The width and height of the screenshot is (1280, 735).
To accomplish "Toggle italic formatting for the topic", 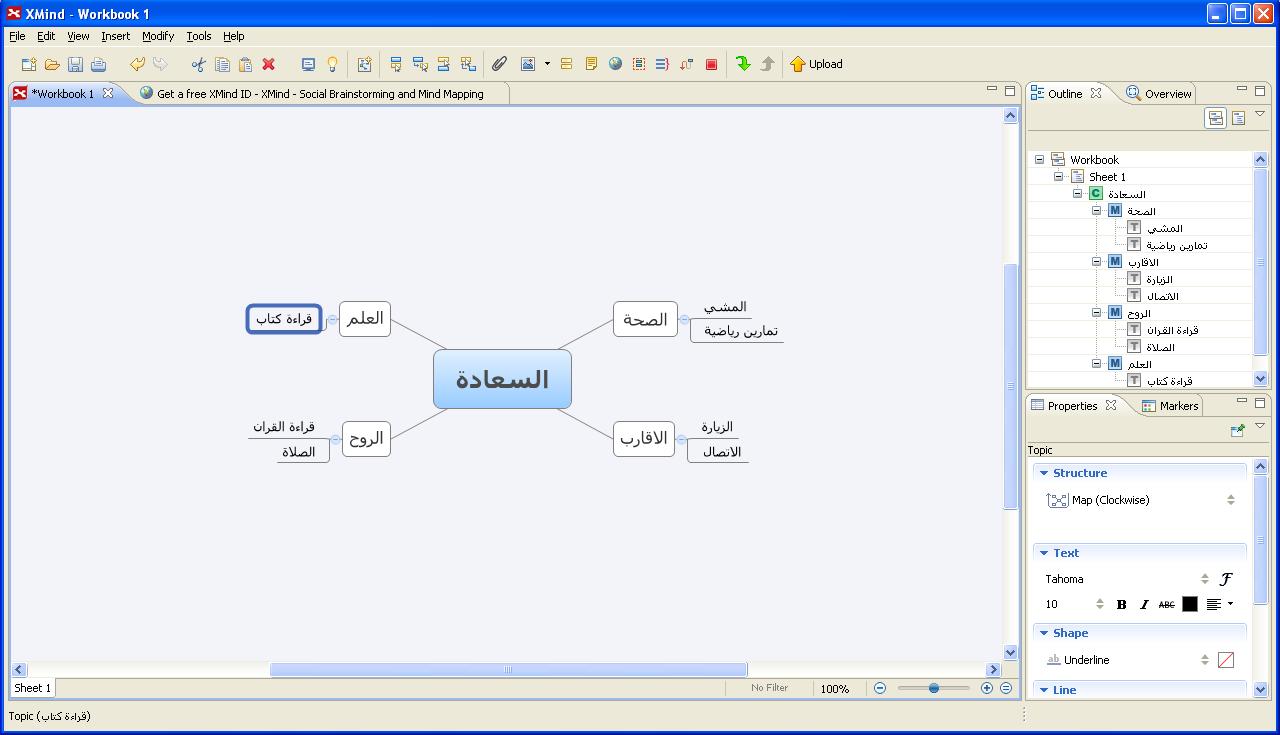I will [x=1144, y=604].
